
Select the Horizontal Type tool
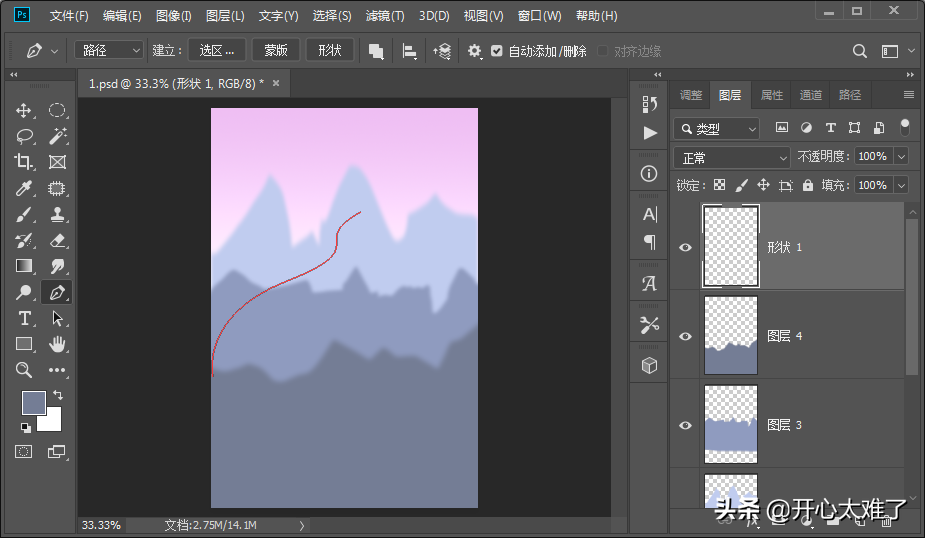tap(24, 319)
